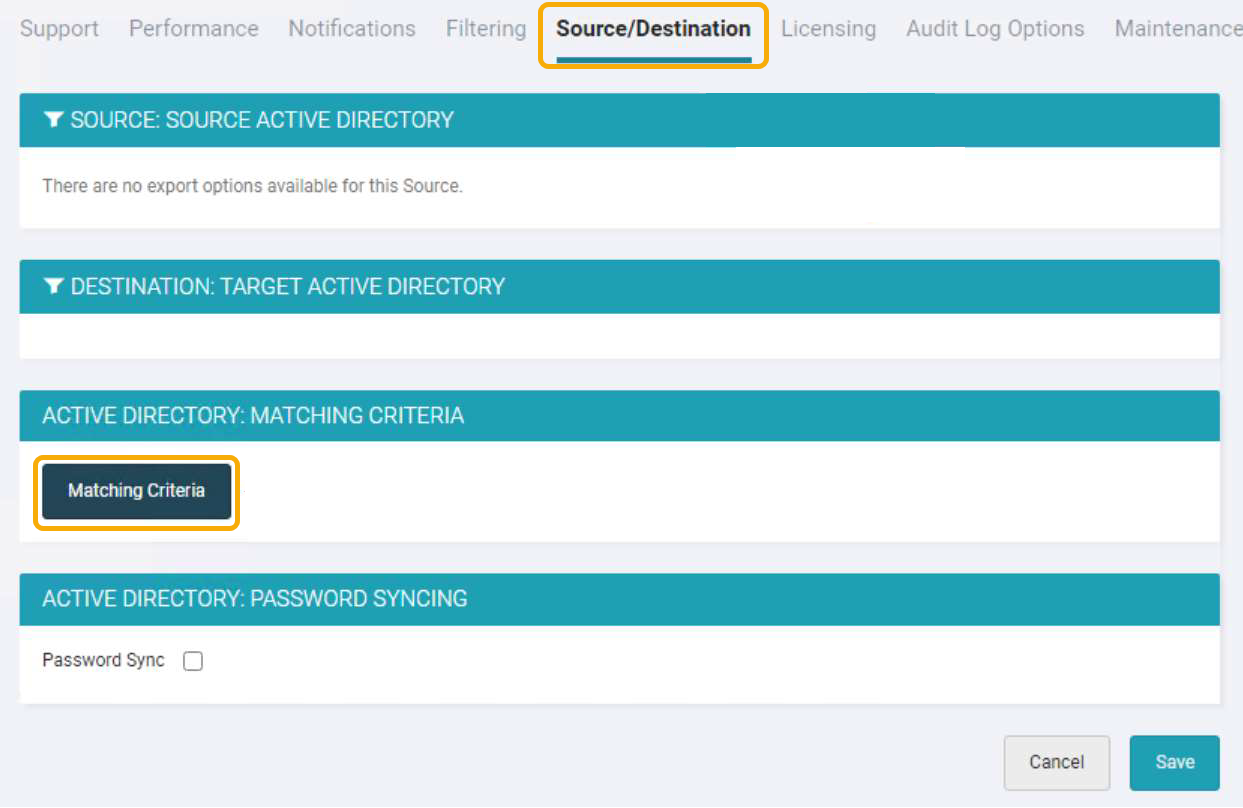Save the configuration changes

[x=1174, y=762]
